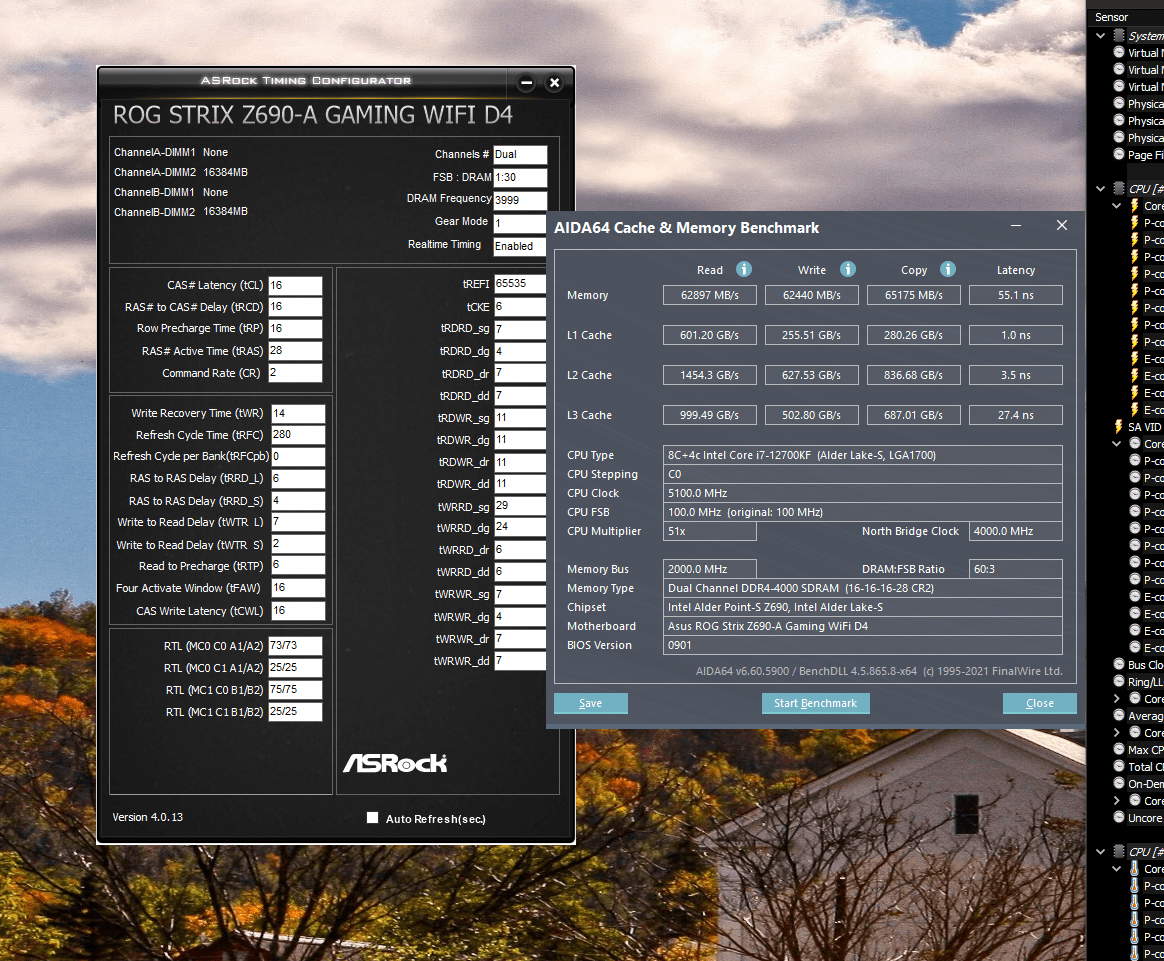The height and width of the screenshot is (961, 1164).
Task: Click the Four Activate Window (tFAW) field
Action: coord(298,588)
